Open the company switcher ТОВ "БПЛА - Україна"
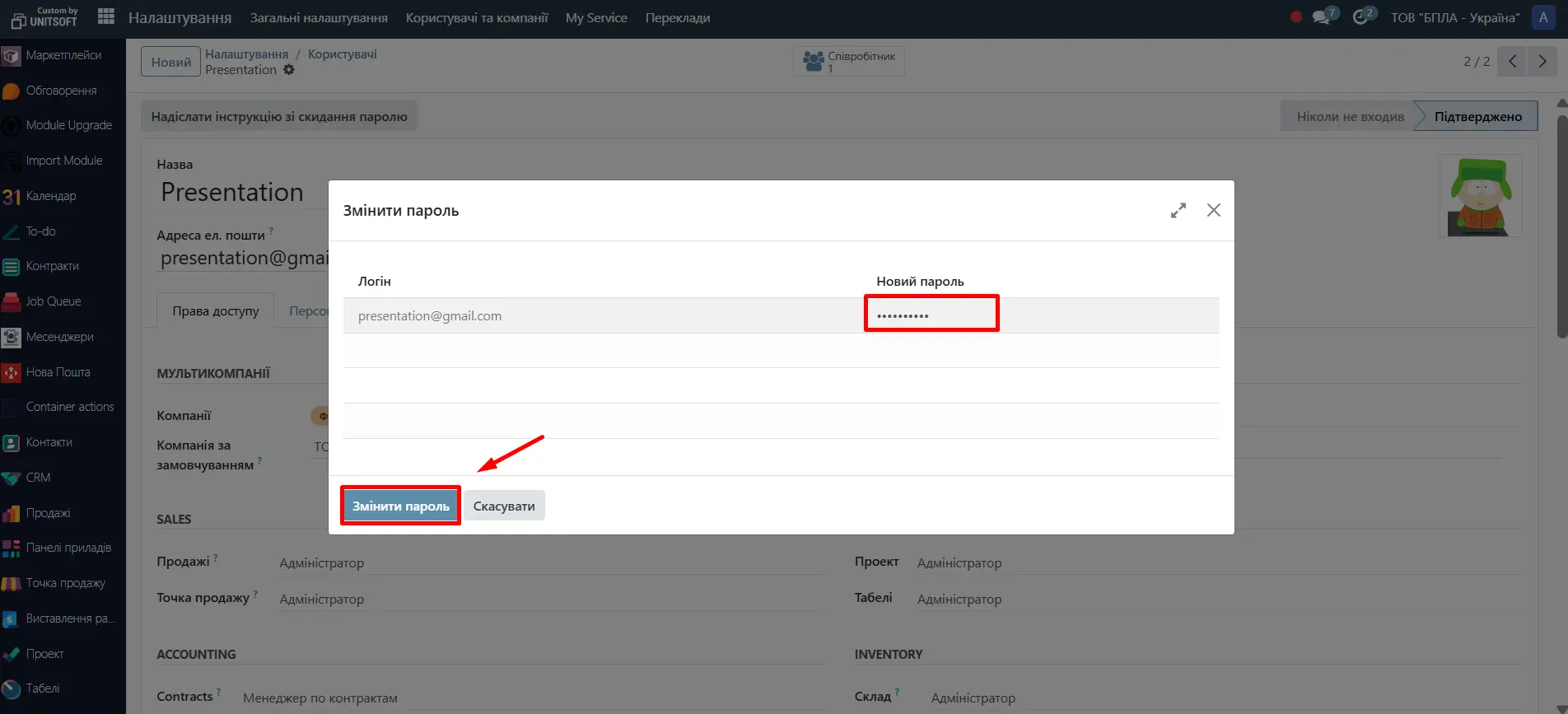1568x714 pixels. [1455, 17]
